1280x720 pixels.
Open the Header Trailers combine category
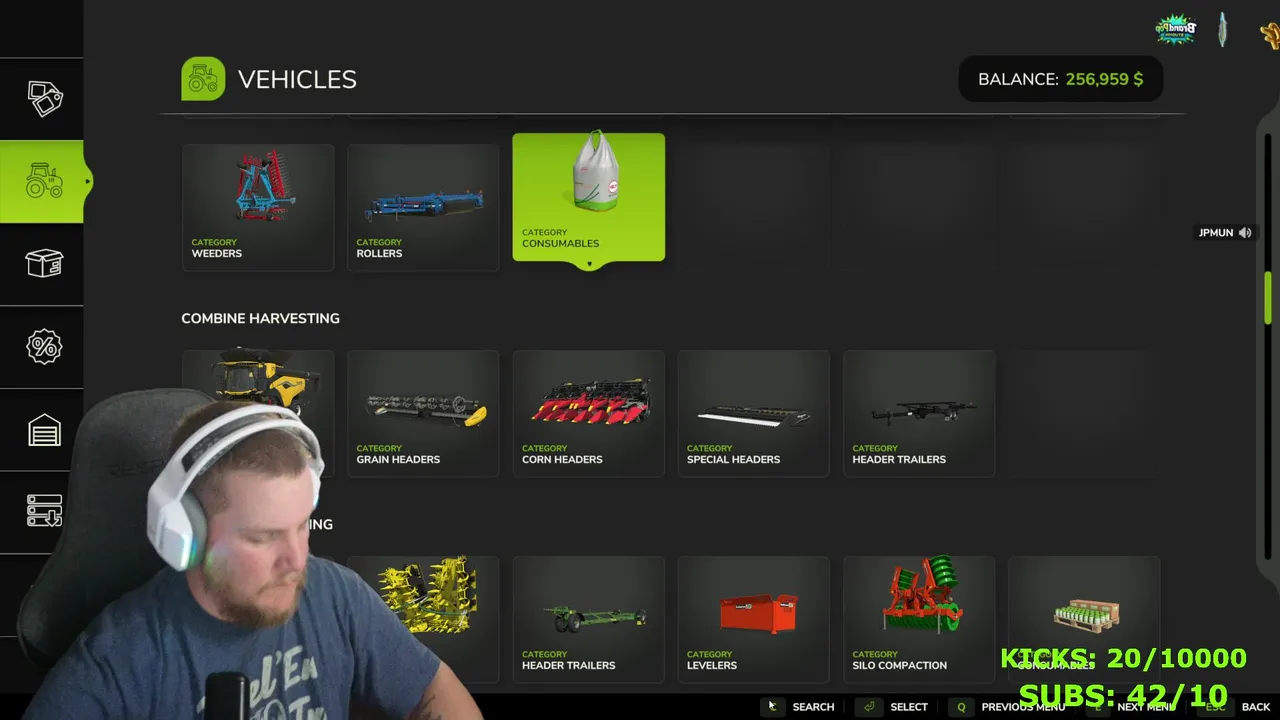[x=919, y=413]
